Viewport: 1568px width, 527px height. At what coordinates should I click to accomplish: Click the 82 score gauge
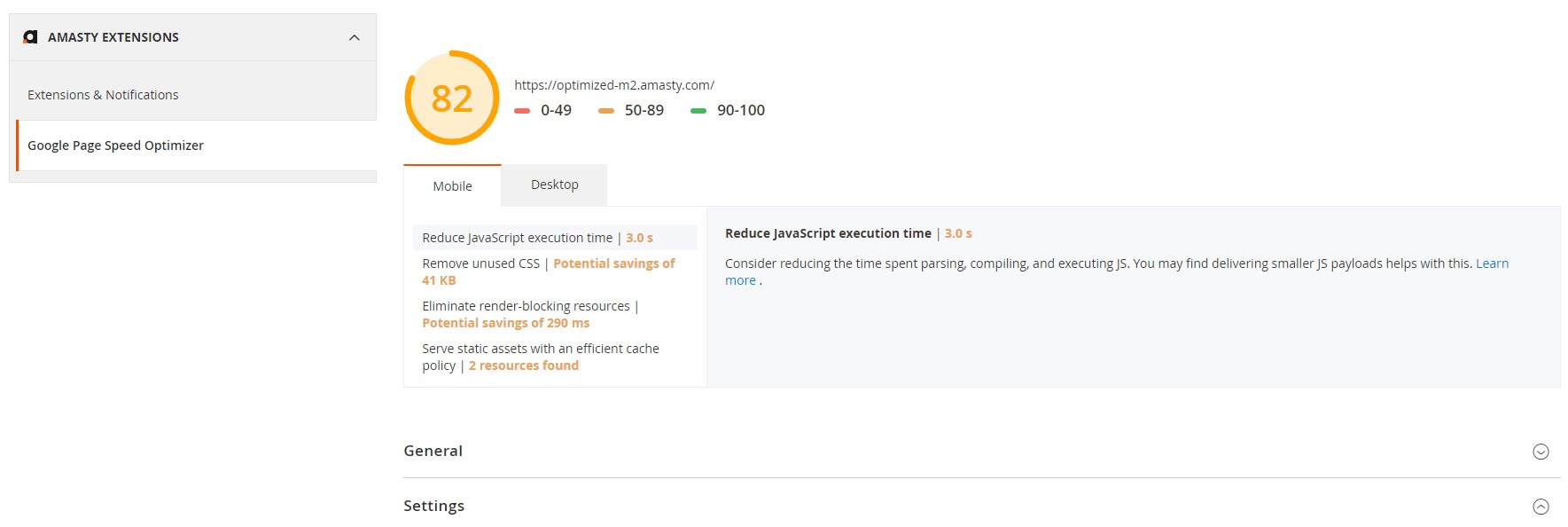point(452,98)
